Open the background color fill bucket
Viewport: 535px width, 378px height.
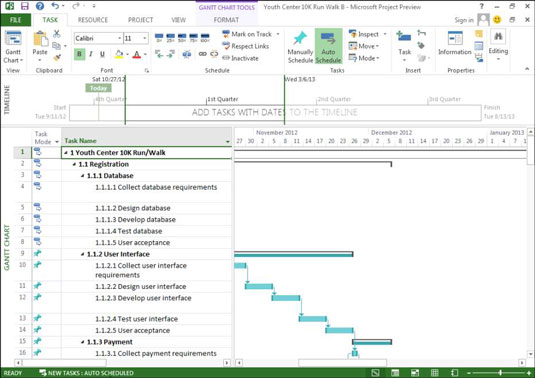(119, 54)
